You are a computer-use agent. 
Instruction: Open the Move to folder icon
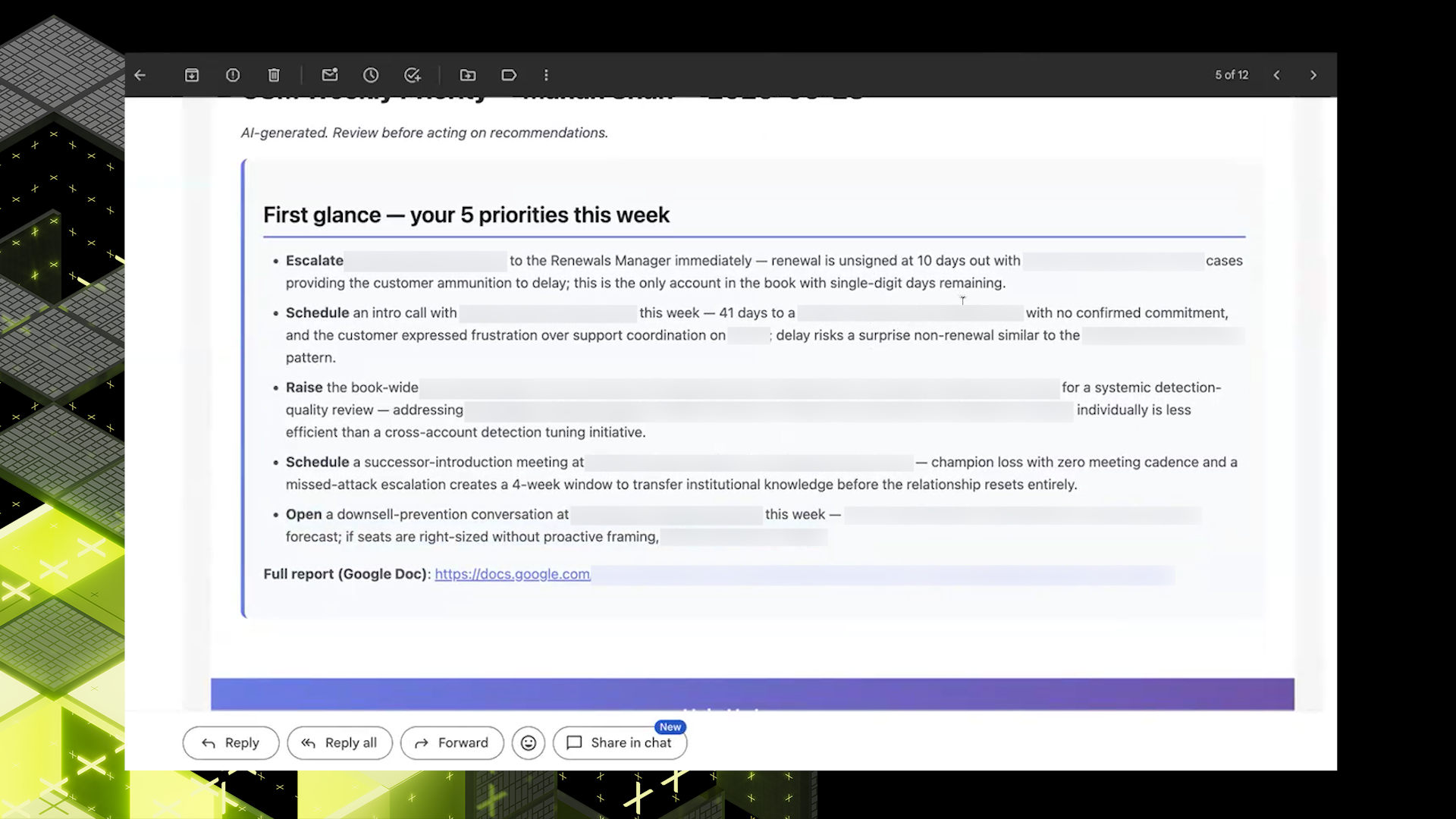tap(468, 75)
